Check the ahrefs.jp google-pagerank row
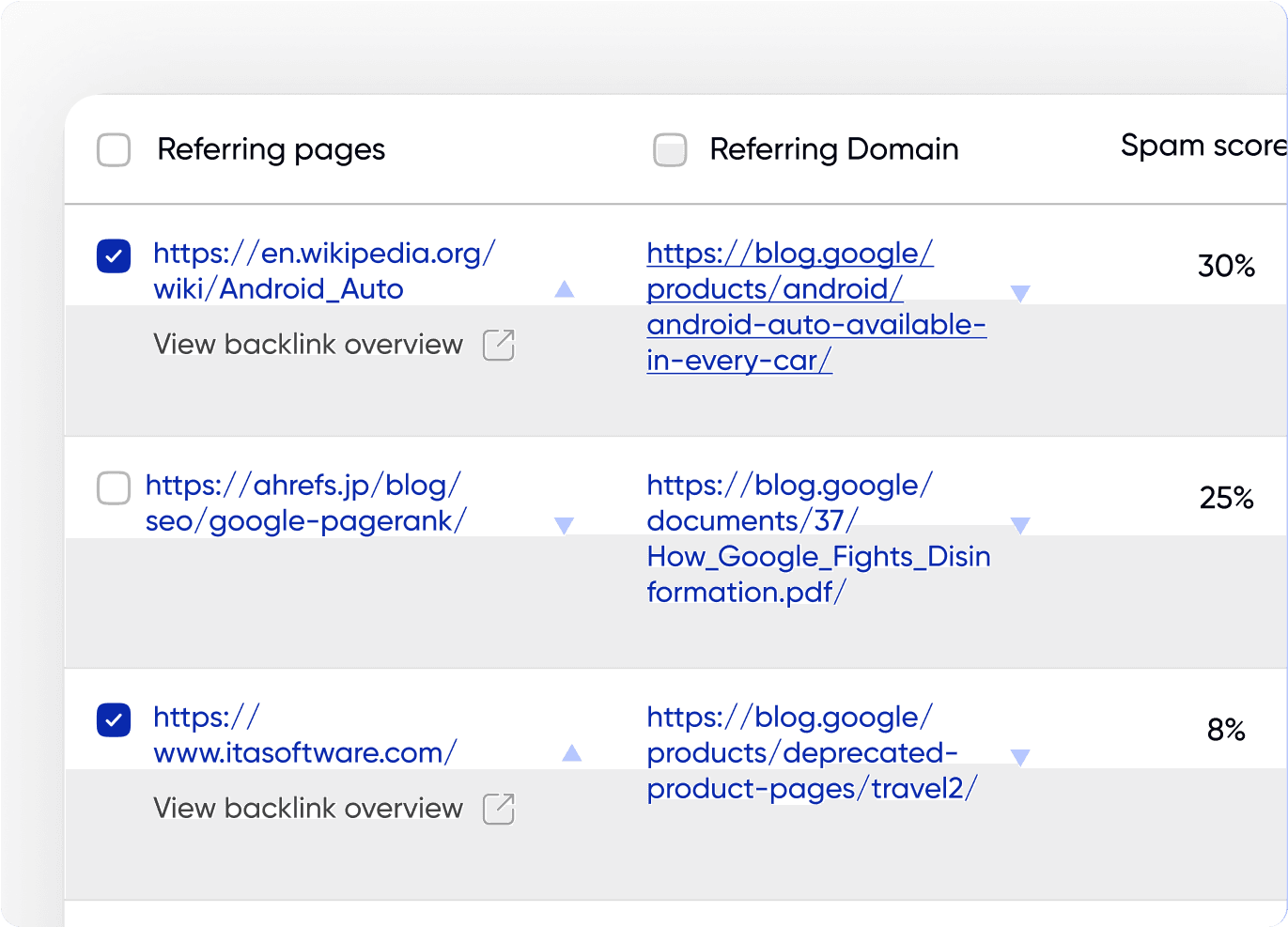Screen dimensions: 1288x927 click(114, 487)
